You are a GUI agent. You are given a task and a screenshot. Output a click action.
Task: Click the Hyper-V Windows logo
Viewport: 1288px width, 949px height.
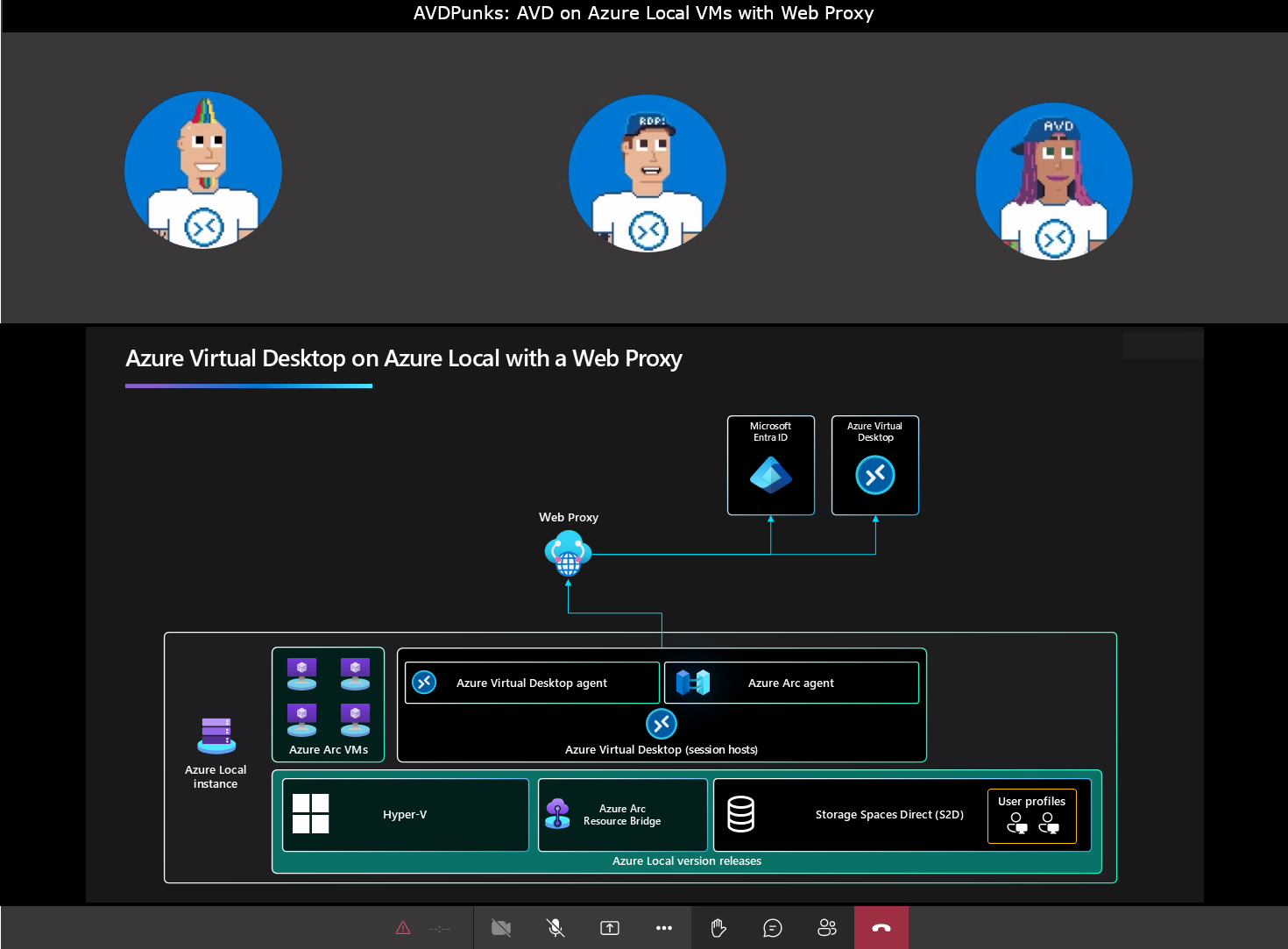[311, 814]
